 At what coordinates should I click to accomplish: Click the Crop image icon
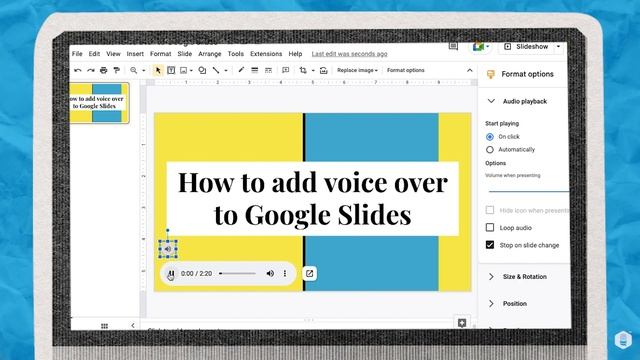click(x=303, y=70)
